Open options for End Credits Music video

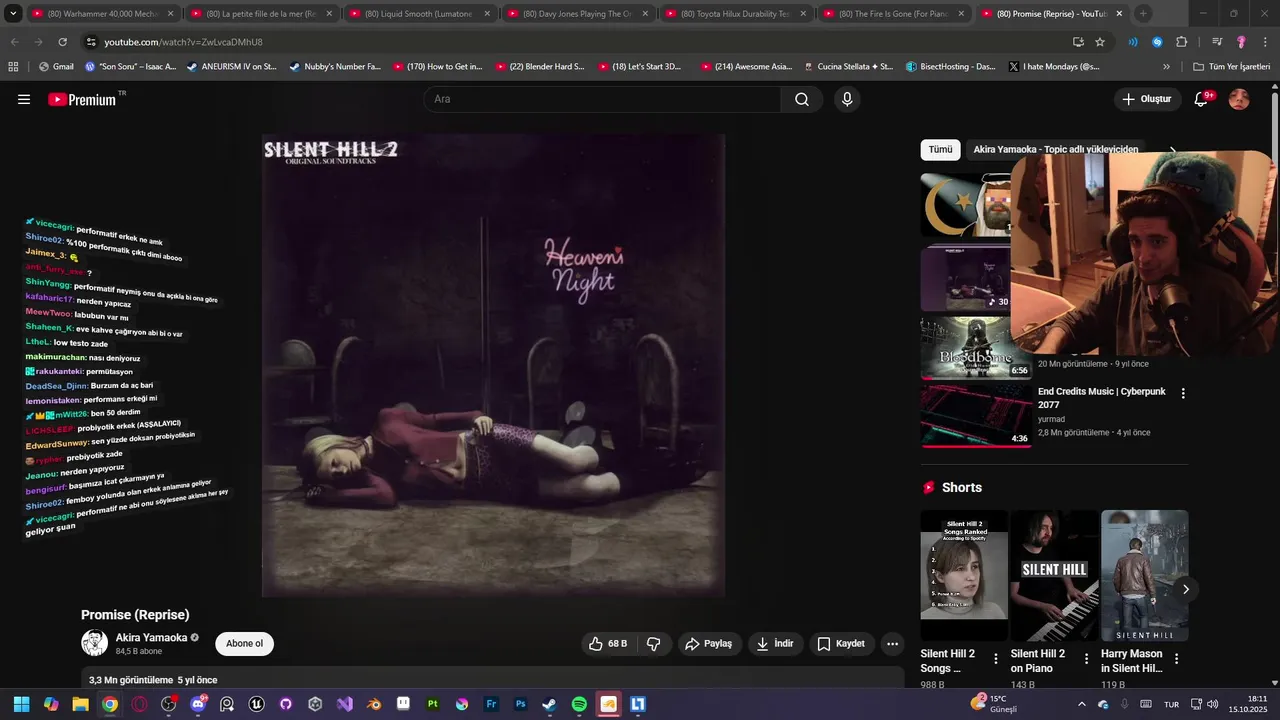[x=1183, y=393]
